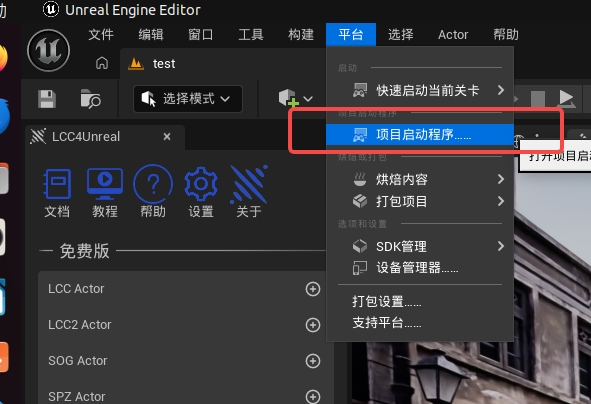Screen dimensions: 591x404
Task: Close the 平台 menu
Action: coord(351,35)
